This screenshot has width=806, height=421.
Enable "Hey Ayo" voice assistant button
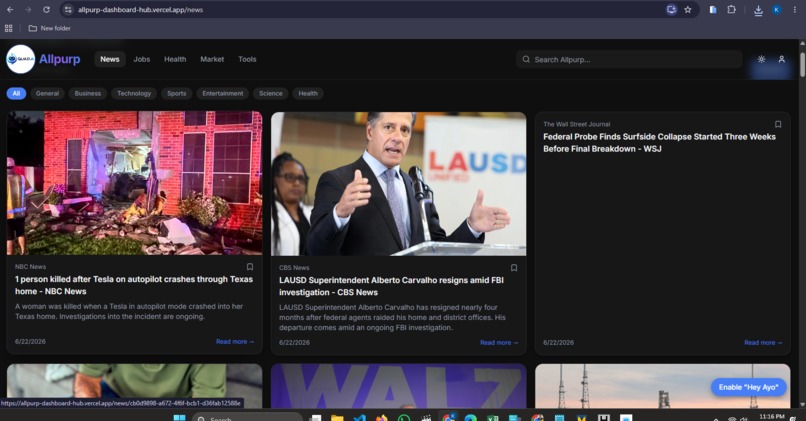click(748, 387)
